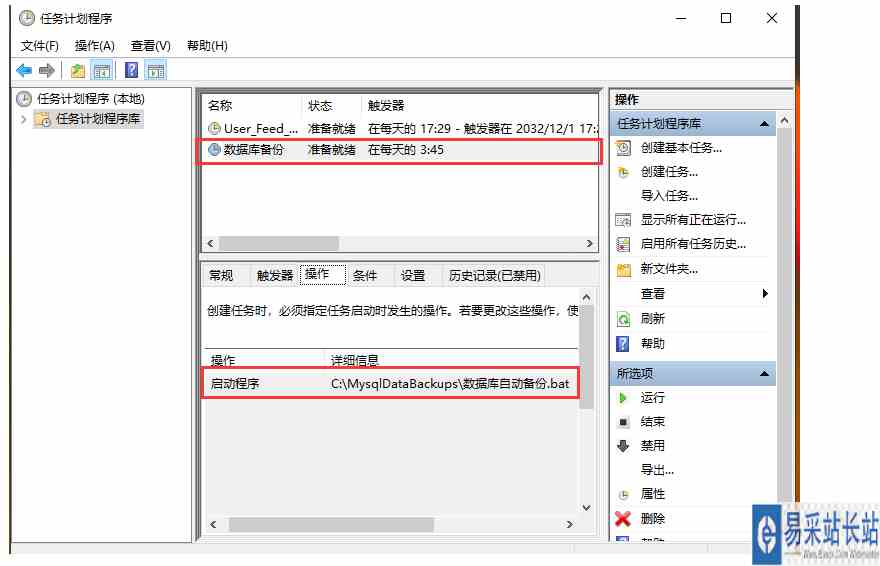Click the 创建任务 icon in actions
The image size is (880, 566).
pos(624,172)
